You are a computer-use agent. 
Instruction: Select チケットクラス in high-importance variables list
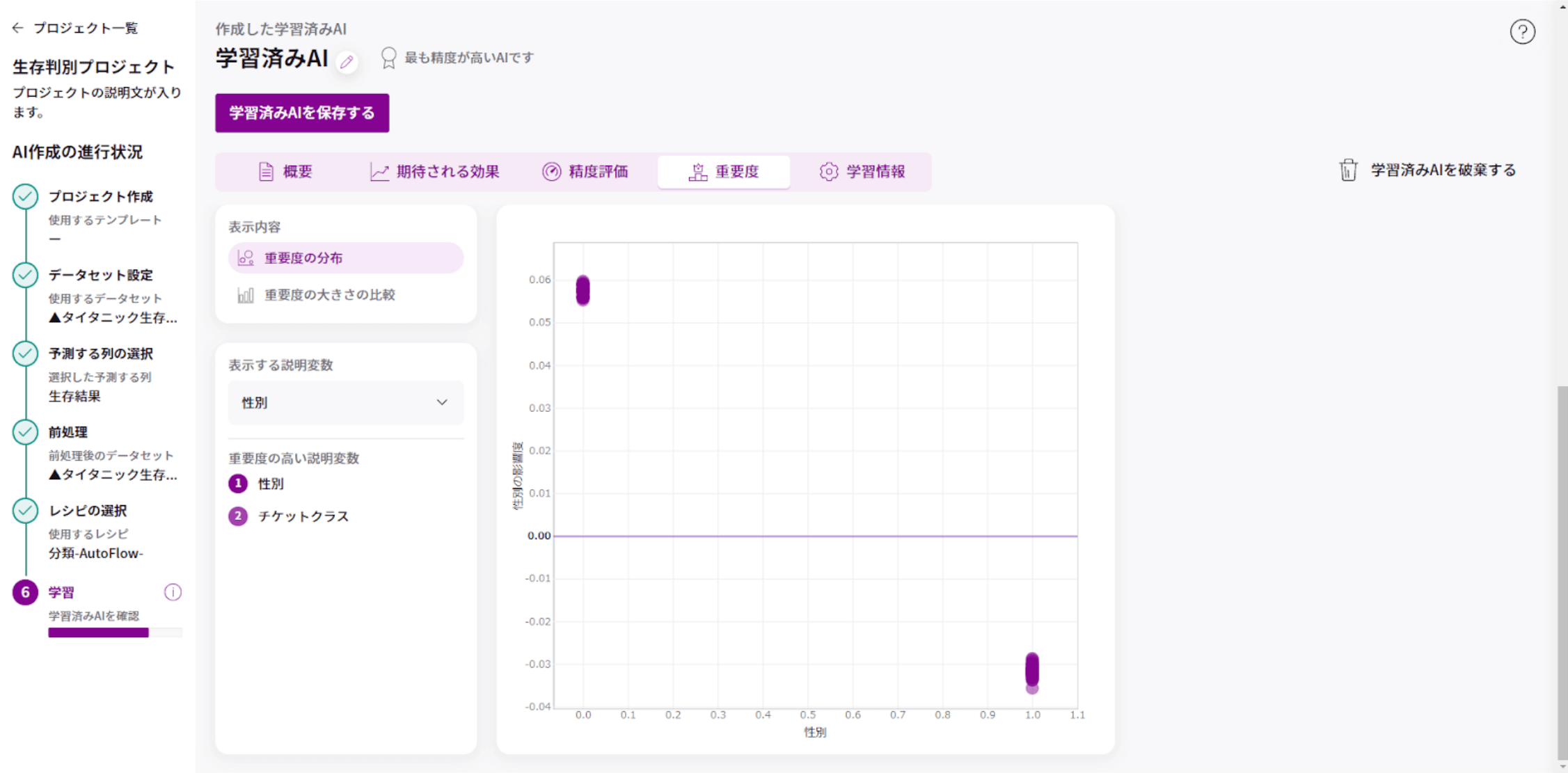303,516
